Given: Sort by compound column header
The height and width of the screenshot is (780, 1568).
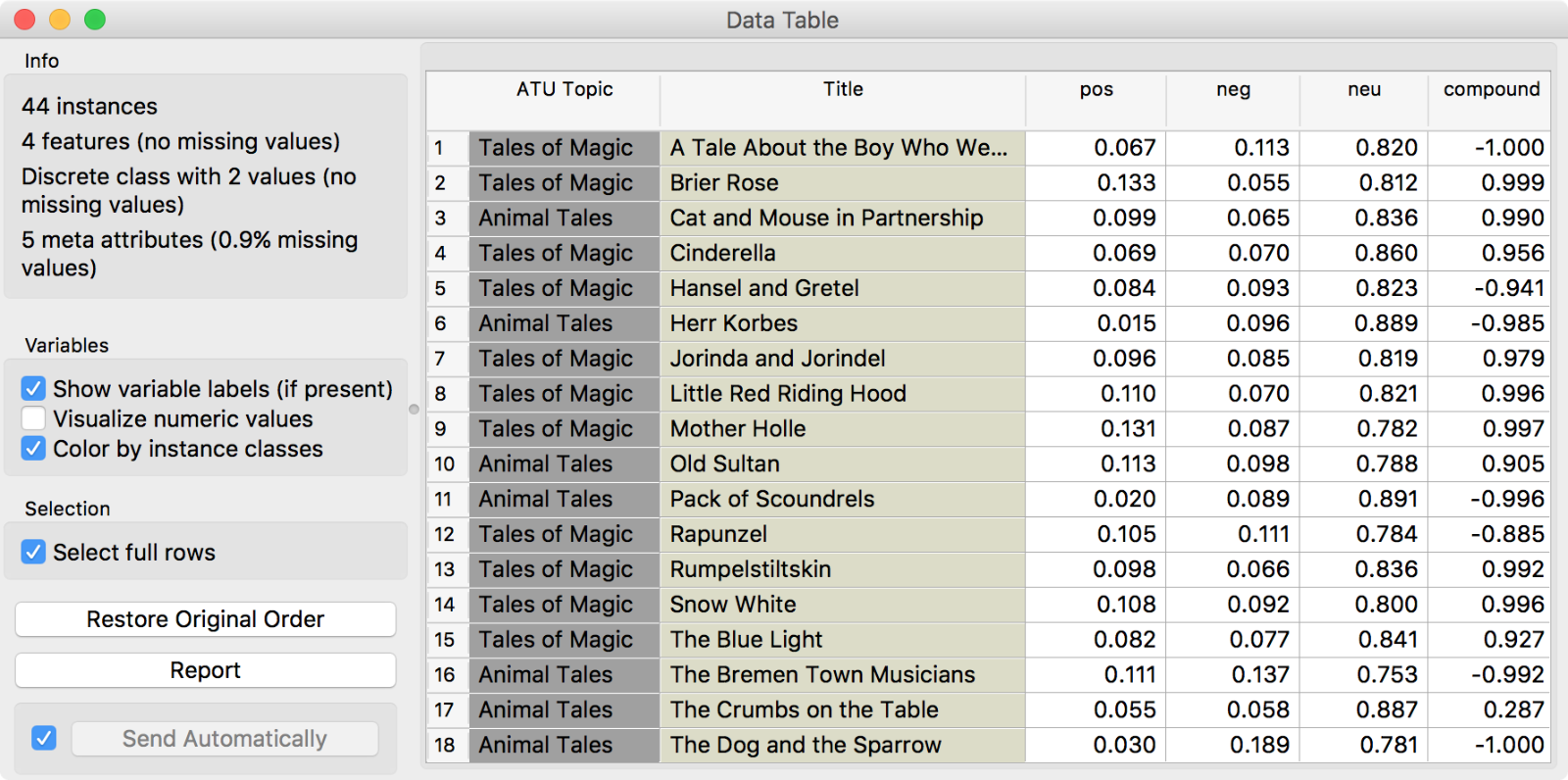Looking at the screenshot, I should 1491,90.
